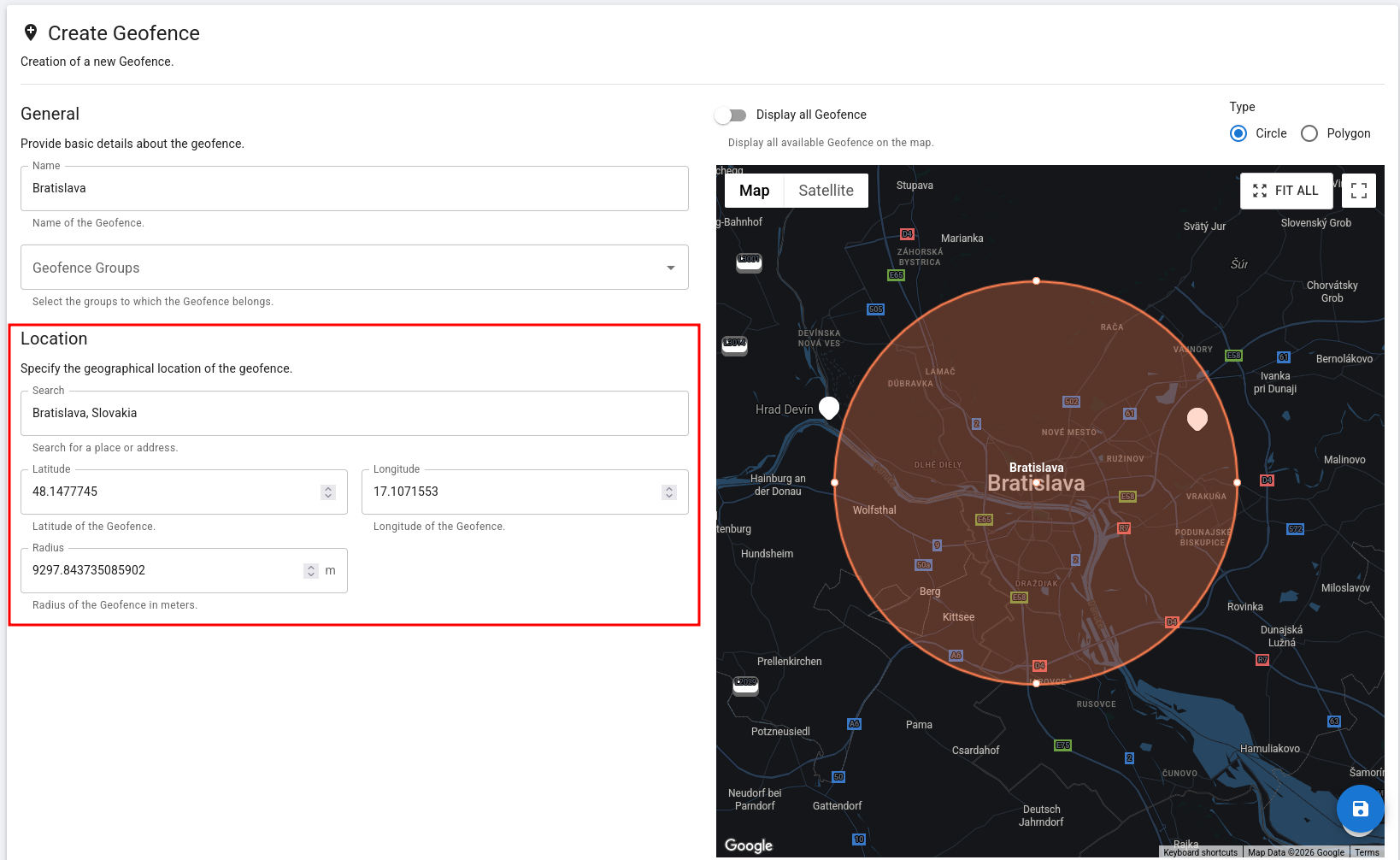Click the circle's top edge resize handle
Viewport: 1400px width, 860px height.
pos(1036,281)
